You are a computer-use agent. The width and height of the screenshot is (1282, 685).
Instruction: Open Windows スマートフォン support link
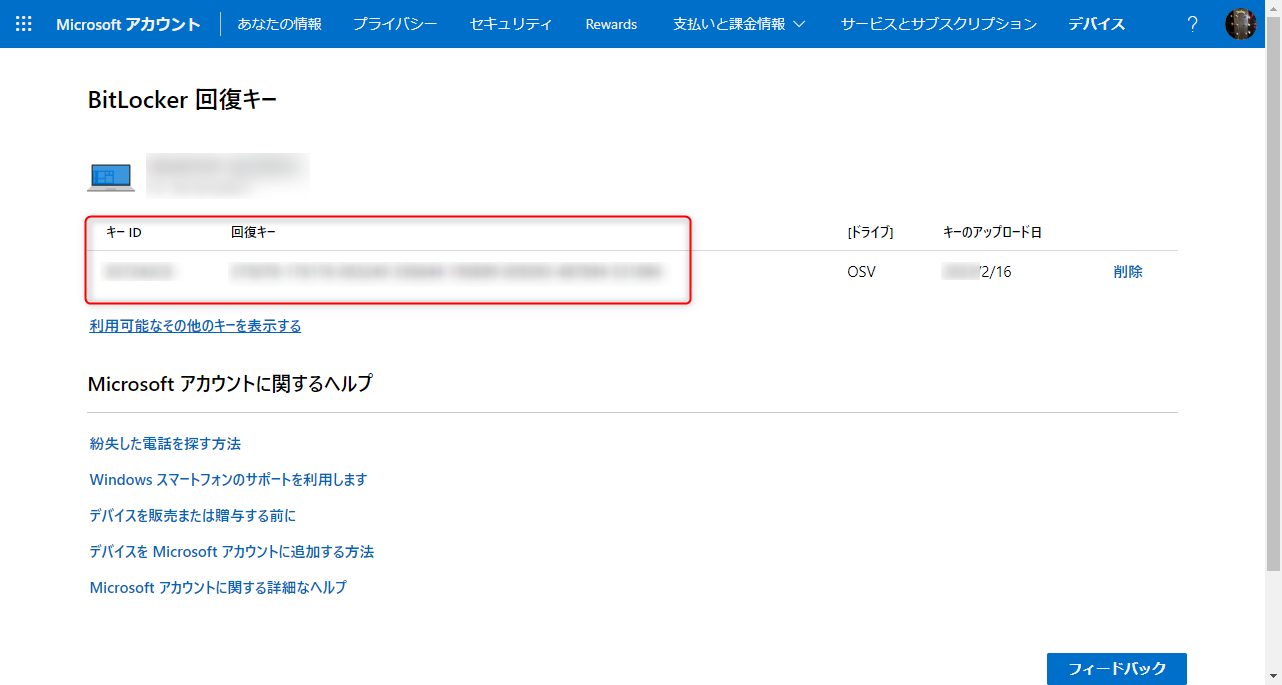[228, 479]
